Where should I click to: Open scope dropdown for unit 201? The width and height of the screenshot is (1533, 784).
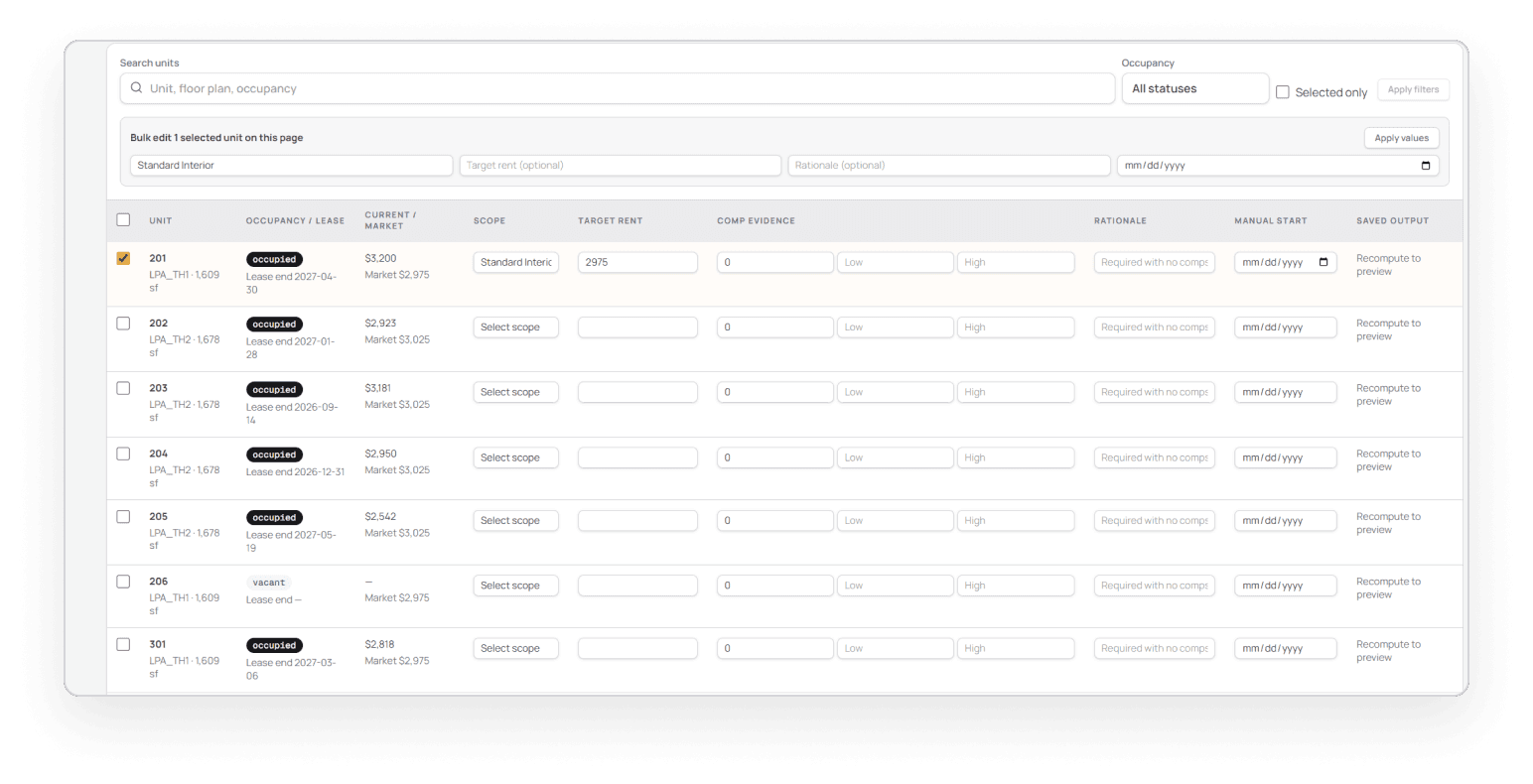(x=516, y=263)
